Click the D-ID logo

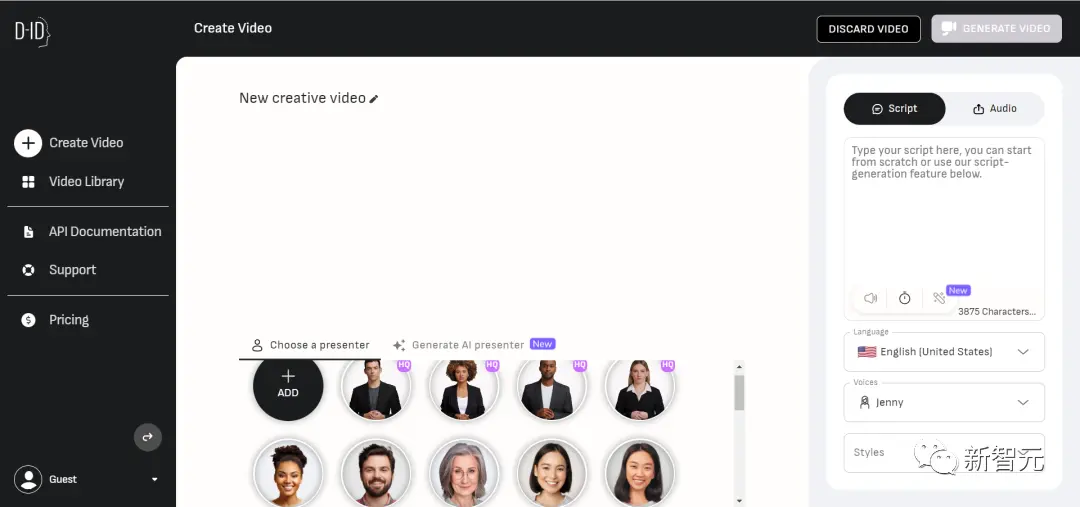click(x=32, y=32)
